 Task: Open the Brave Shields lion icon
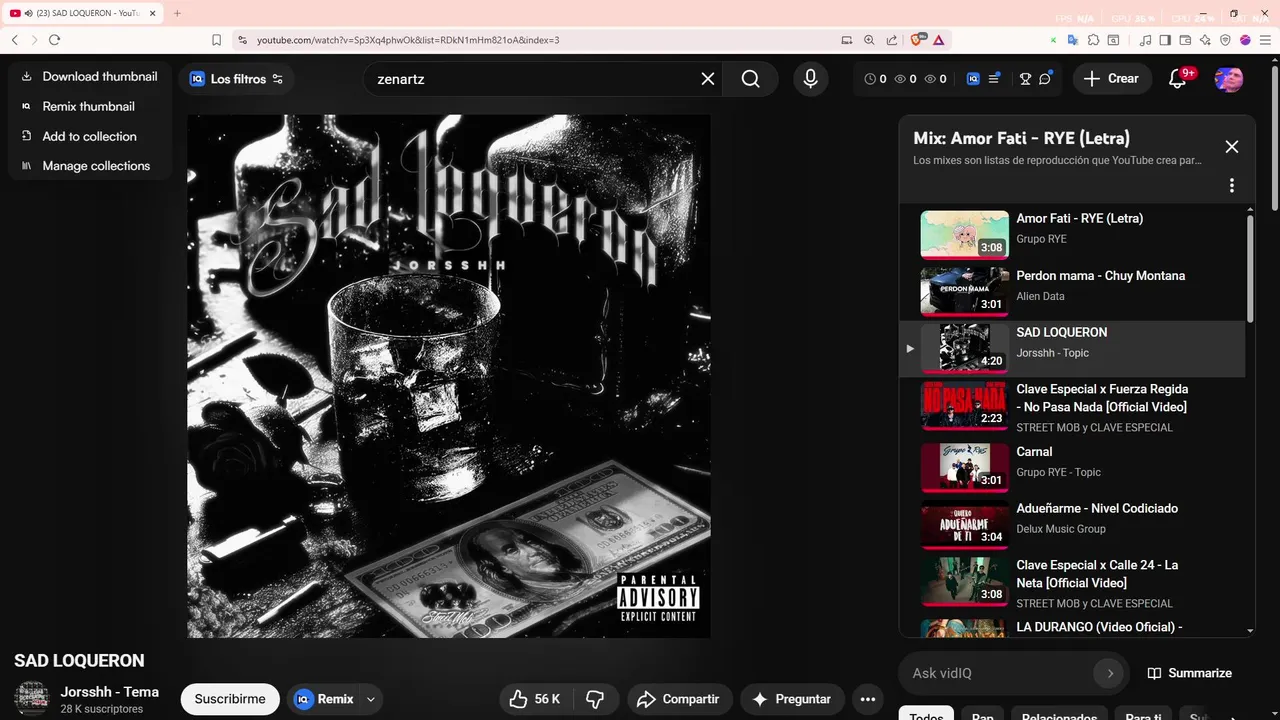918,40
